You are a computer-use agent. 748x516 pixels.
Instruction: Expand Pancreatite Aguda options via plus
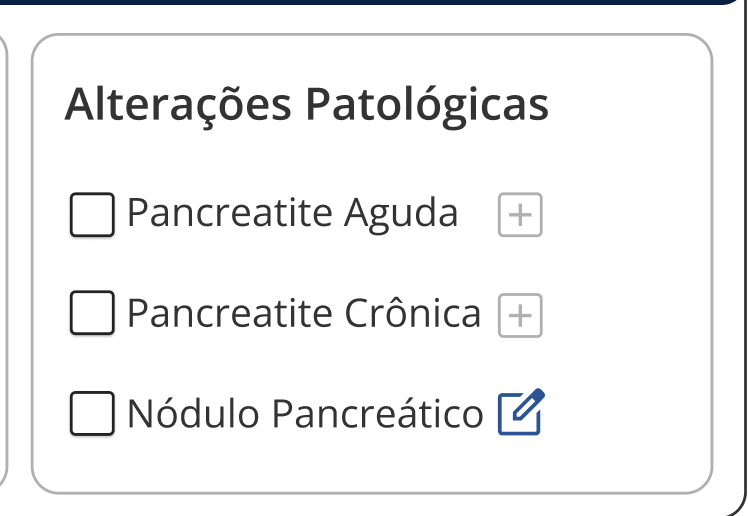520,215
